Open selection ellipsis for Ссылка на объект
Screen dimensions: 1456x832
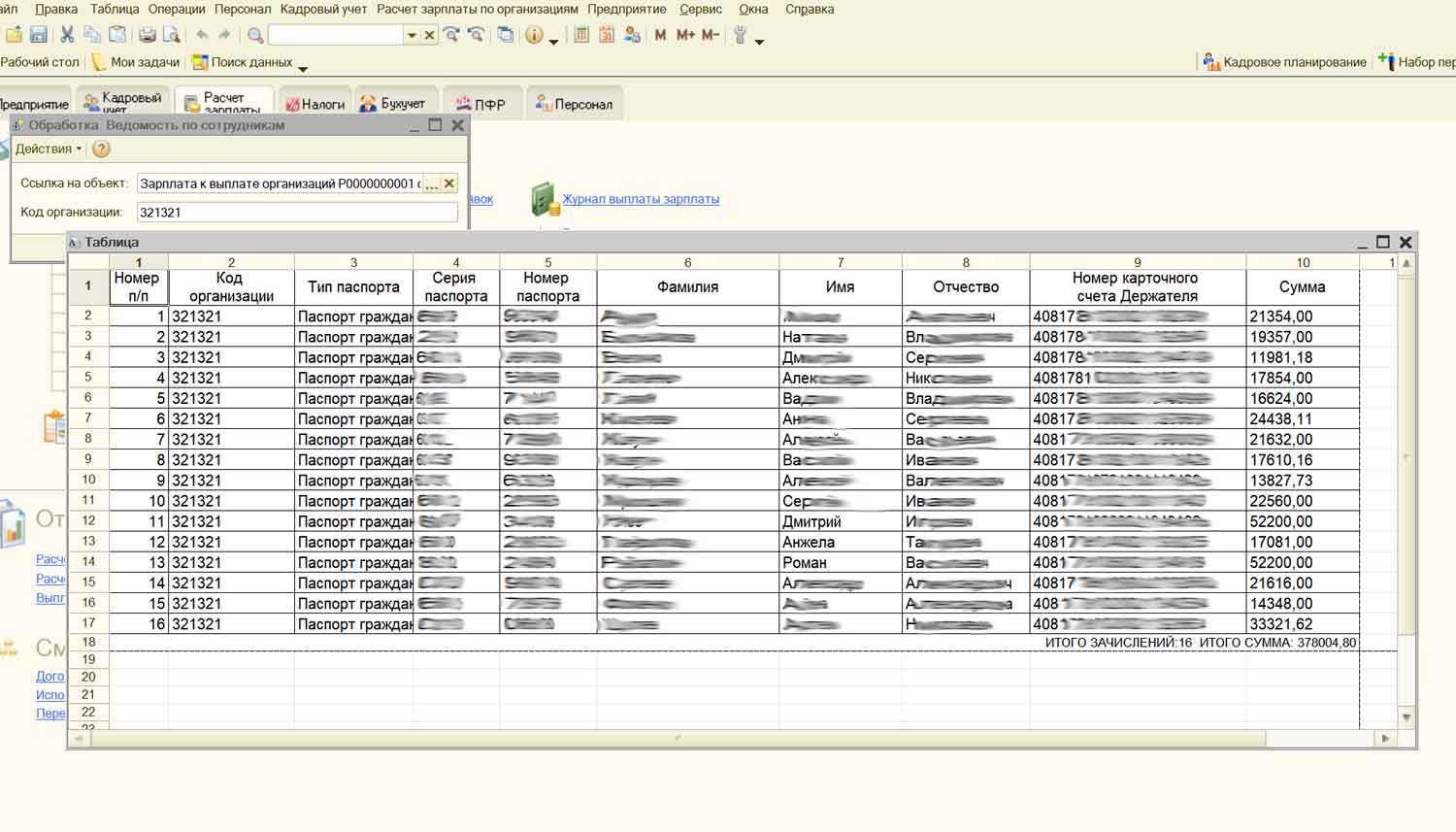[431, 183]
